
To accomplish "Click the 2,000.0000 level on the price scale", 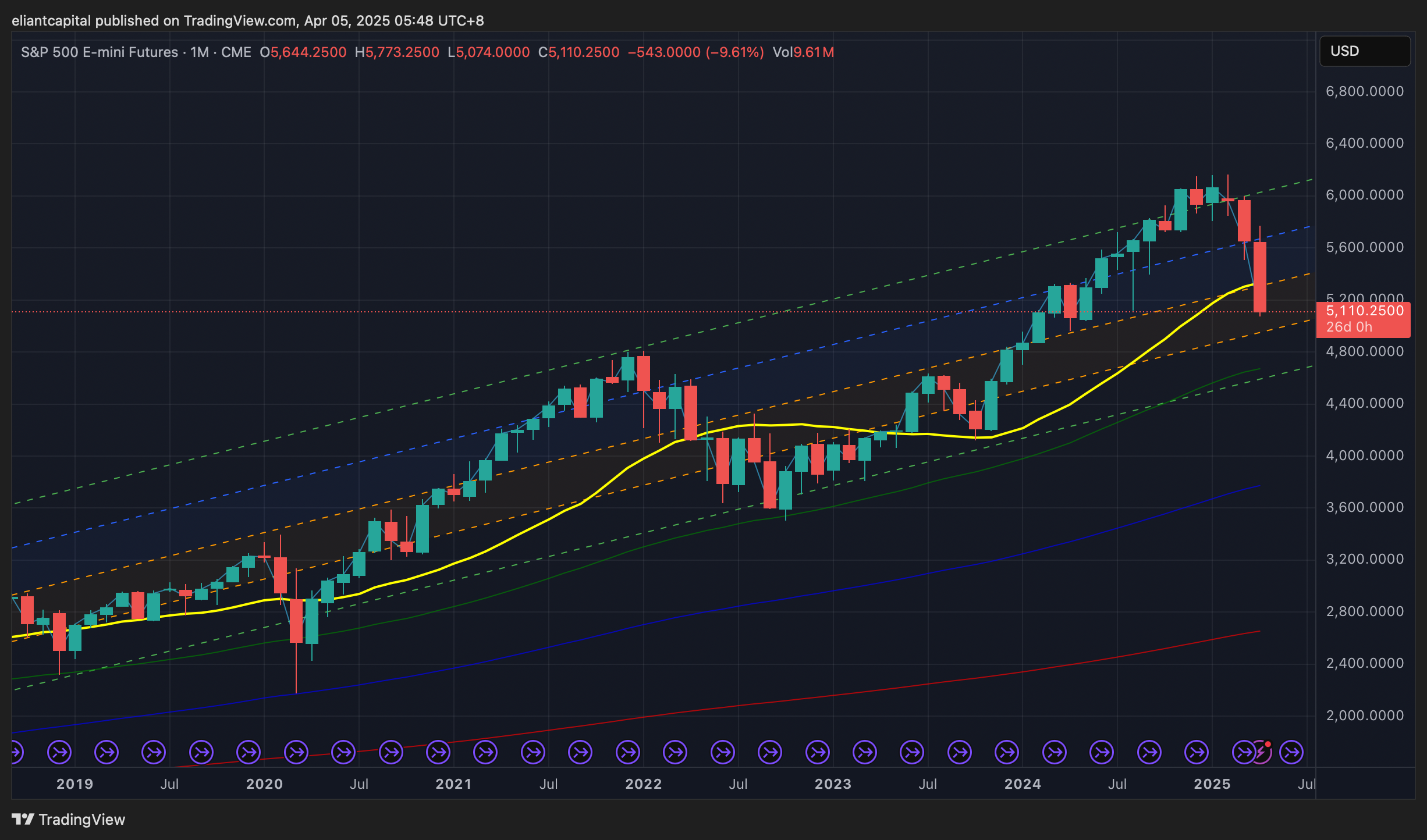I will click(1364, 716).
